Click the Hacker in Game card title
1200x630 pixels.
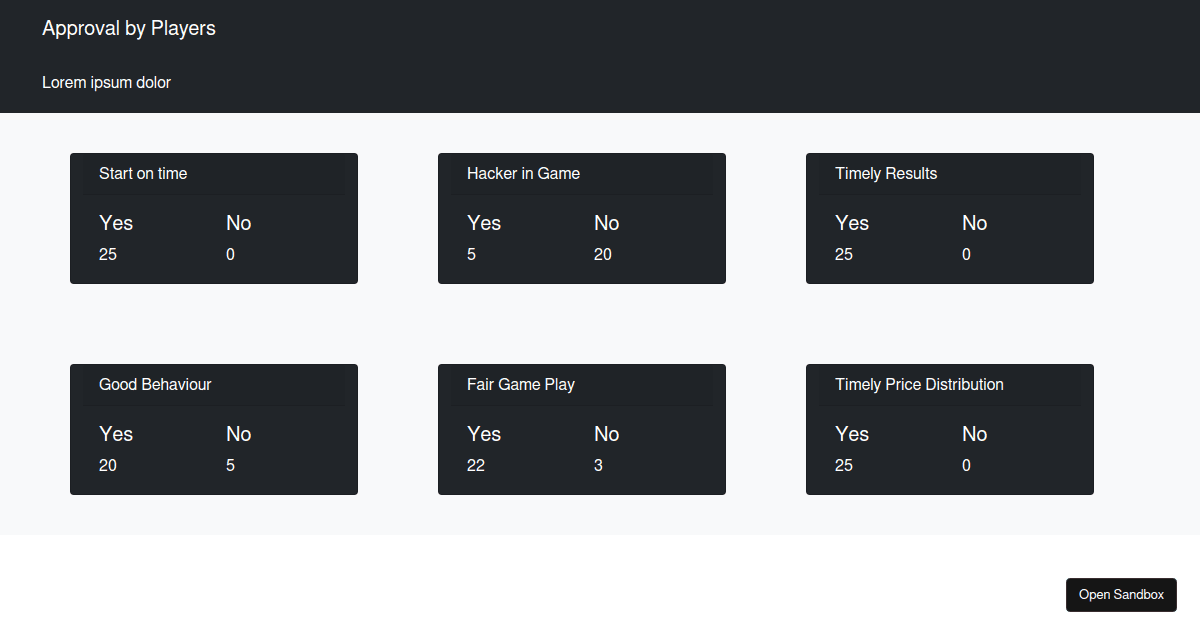[x=523, y=173]
